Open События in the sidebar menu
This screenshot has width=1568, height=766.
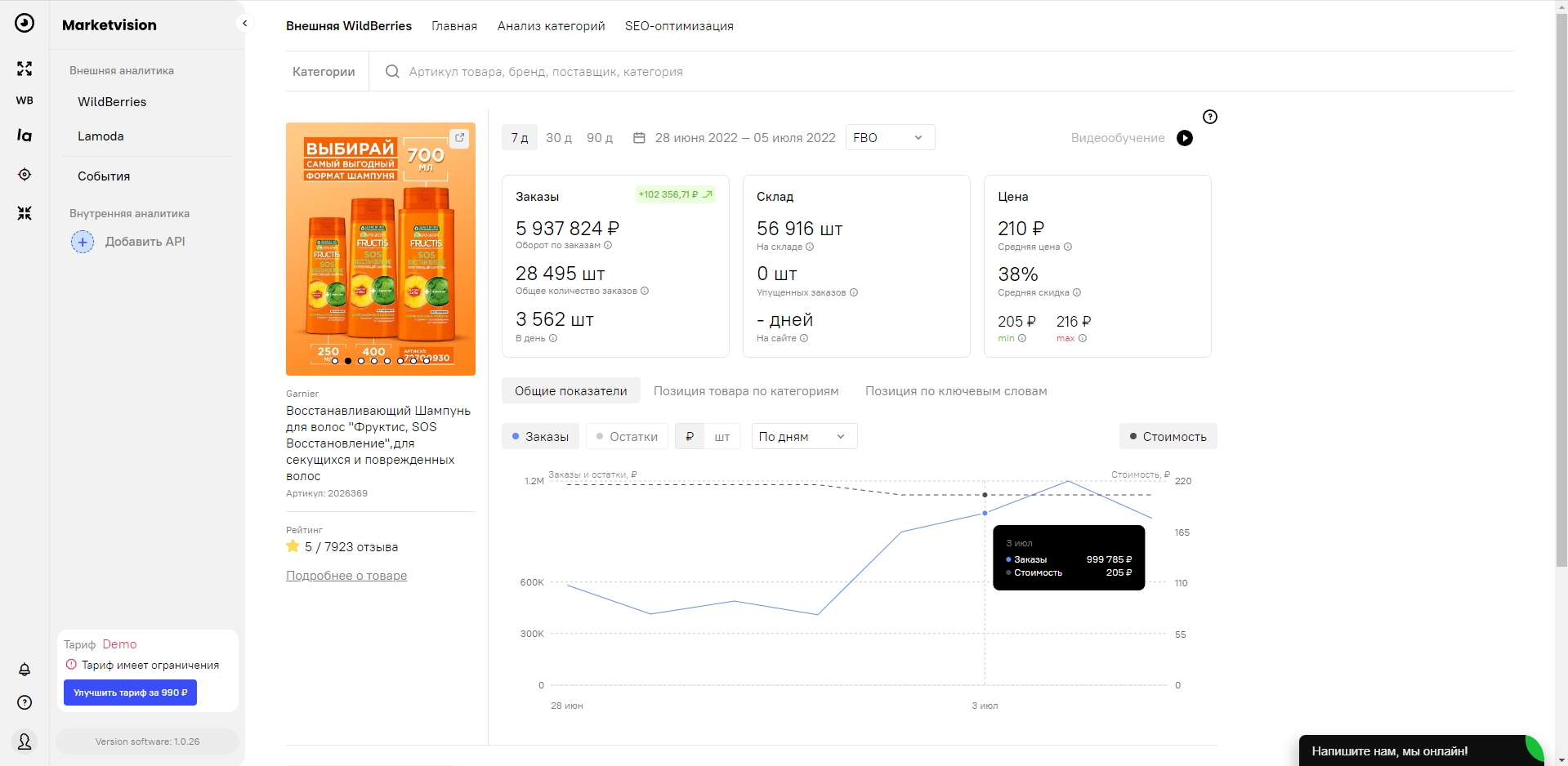tap(104, 176)
